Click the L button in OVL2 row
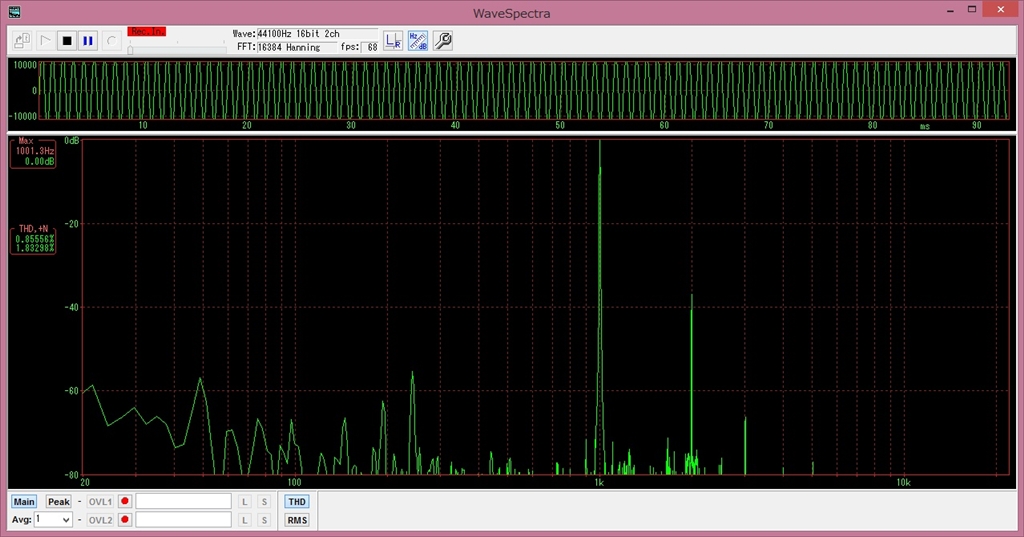The height and width of the screenshot is (537, 1024). click(244, 520)
